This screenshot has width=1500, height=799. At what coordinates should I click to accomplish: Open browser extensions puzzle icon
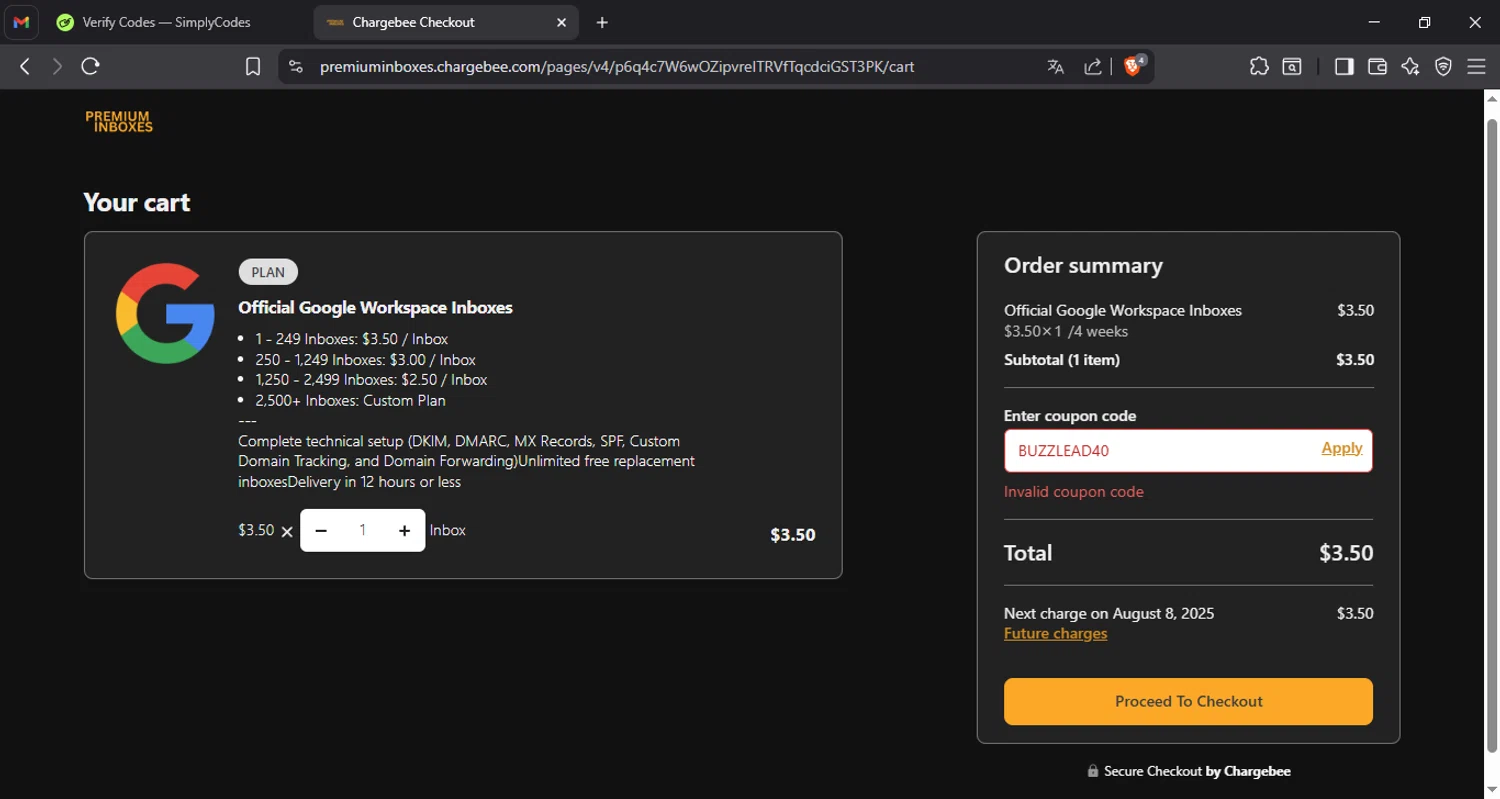tap(1259, 66)
